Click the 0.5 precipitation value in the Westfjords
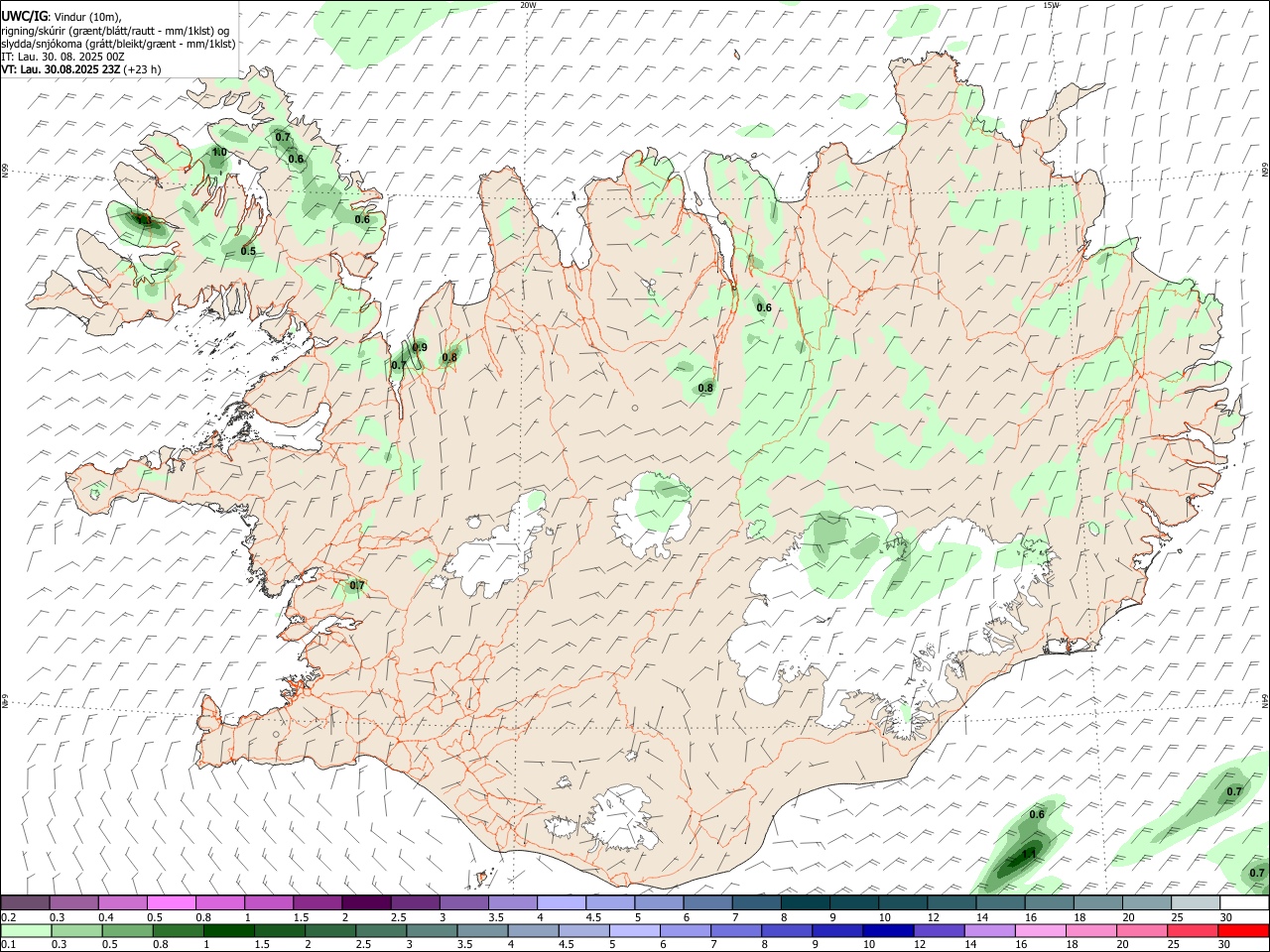The image size is (1270, 952). (x=248, y=252)
